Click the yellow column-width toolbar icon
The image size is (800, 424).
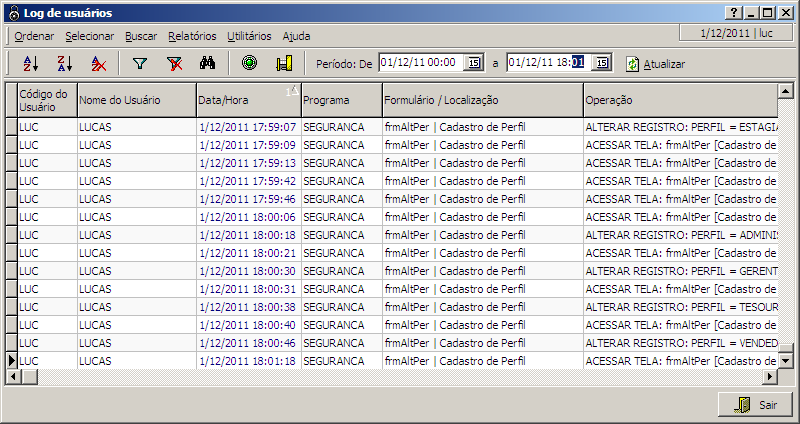point(283,63)
